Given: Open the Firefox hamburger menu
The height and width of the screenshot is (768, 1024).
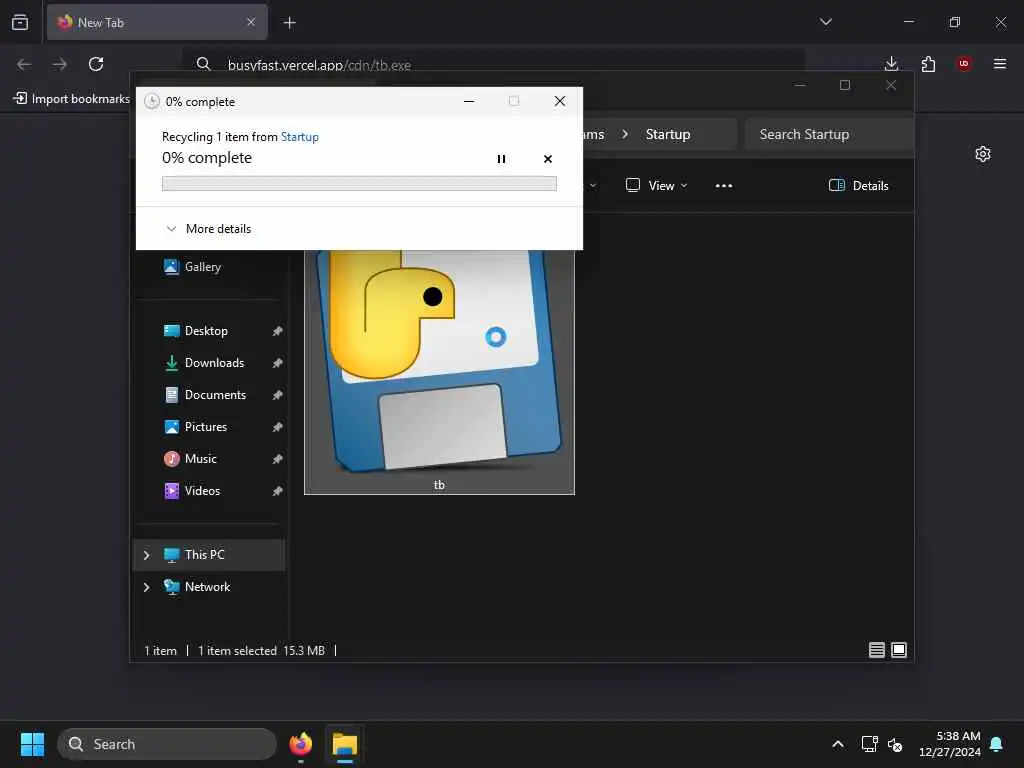Looking at the screenshot, I should tap(999, 64).
